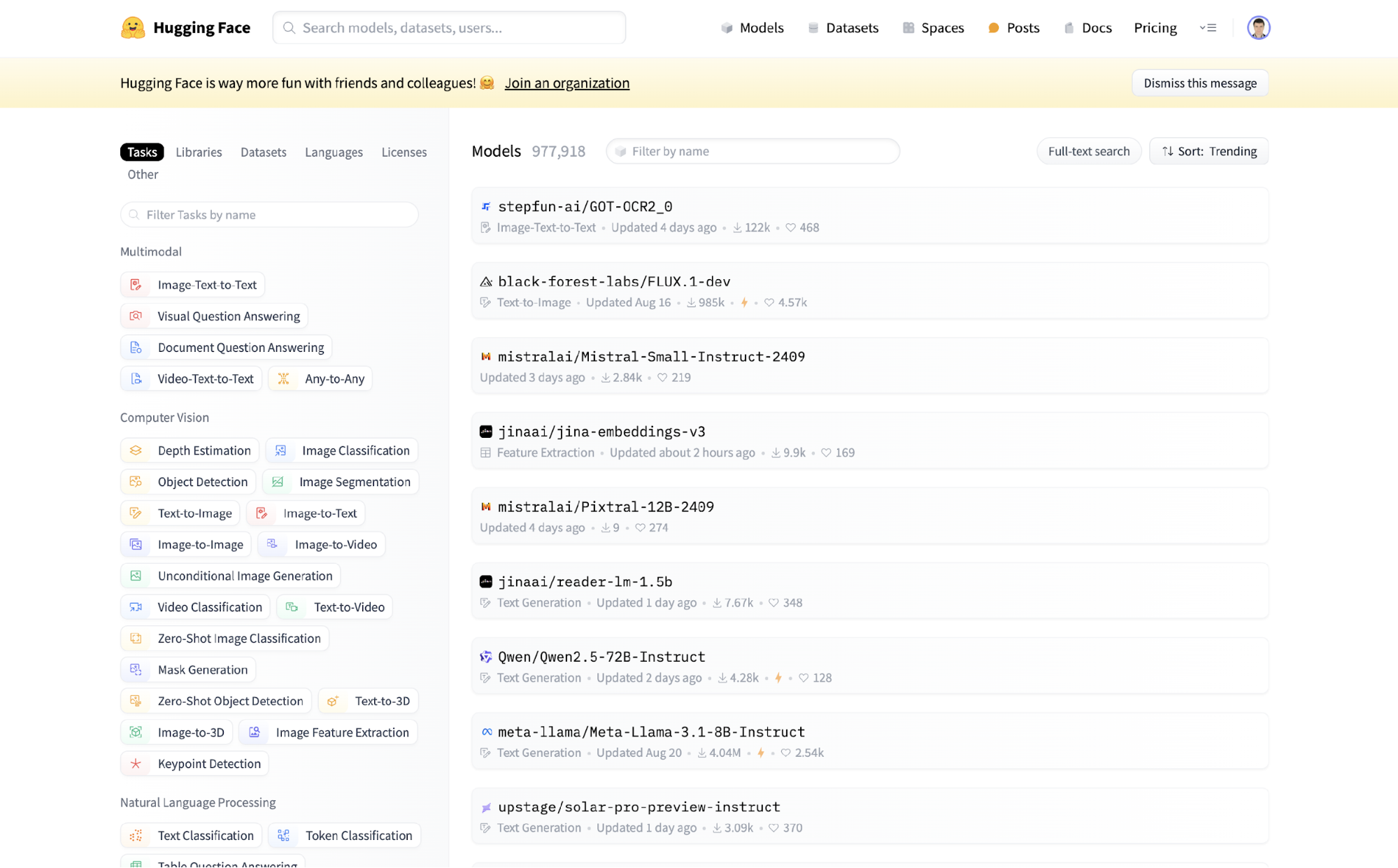The height and width of the screenshot is (868, 1398).
Task: Select the Any-to-Any task
Action: coord(320,378)
